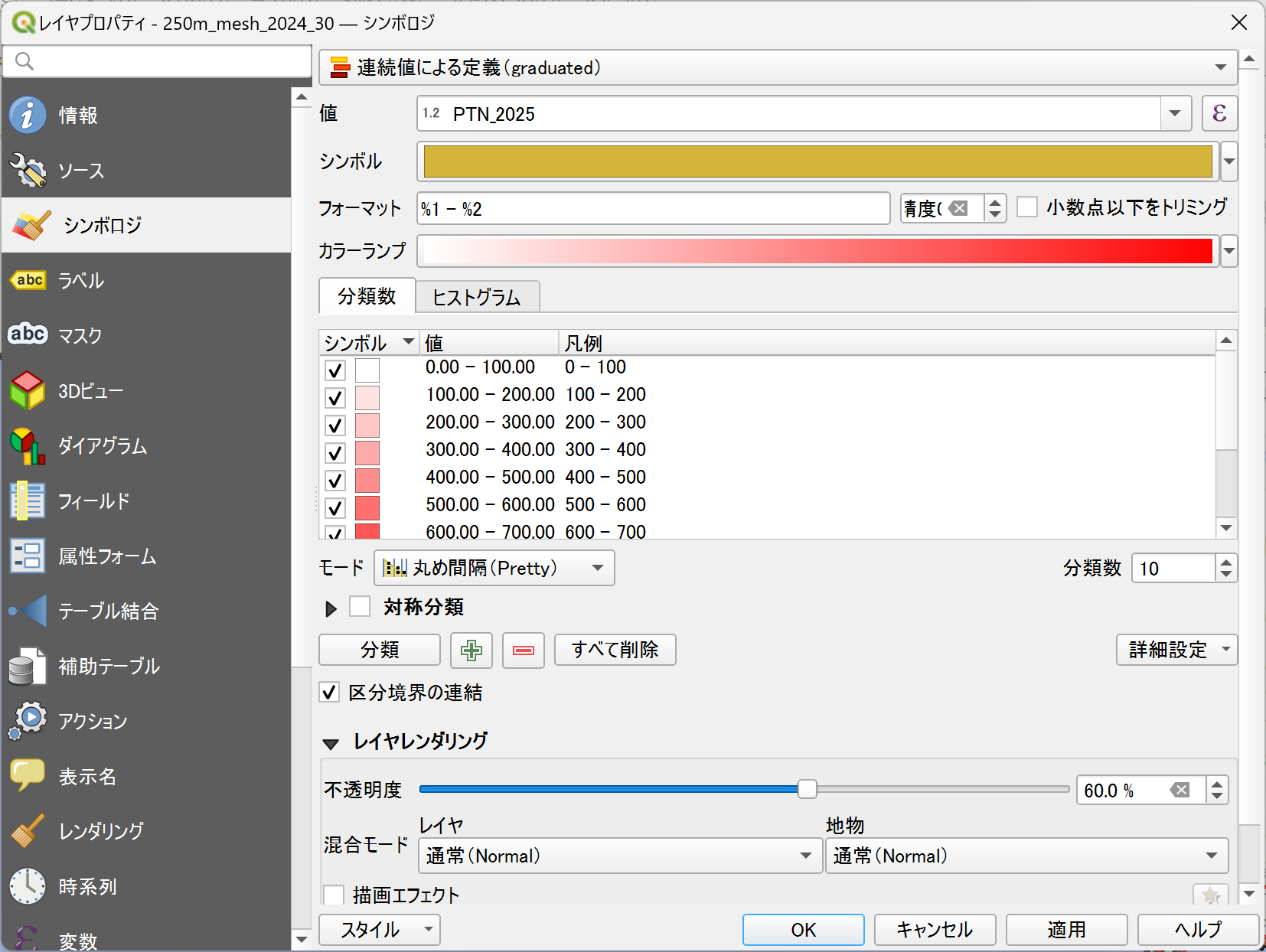Open the renderer type graduated dropdown

778,68
